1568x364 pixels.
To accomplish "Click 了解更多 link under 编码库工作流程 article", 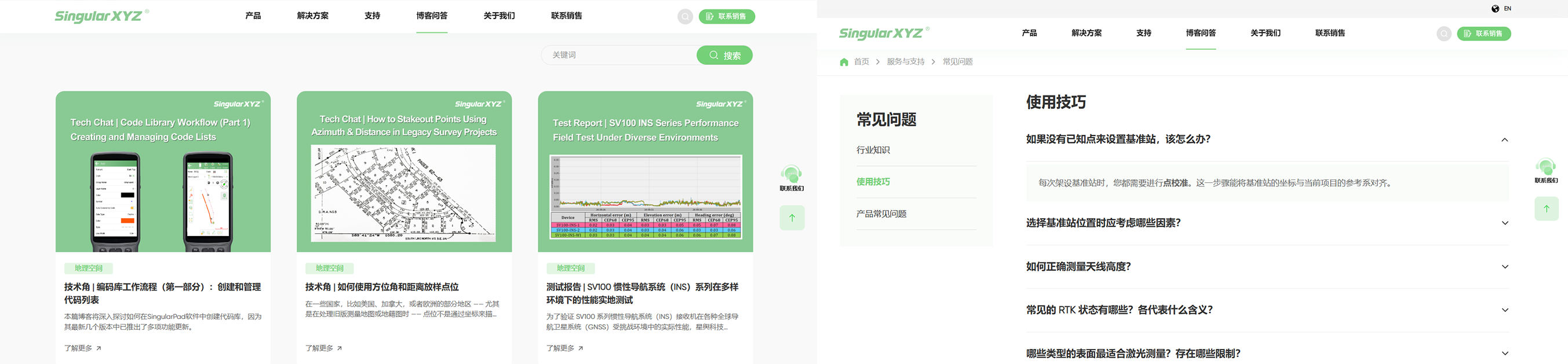I will 82,348.
